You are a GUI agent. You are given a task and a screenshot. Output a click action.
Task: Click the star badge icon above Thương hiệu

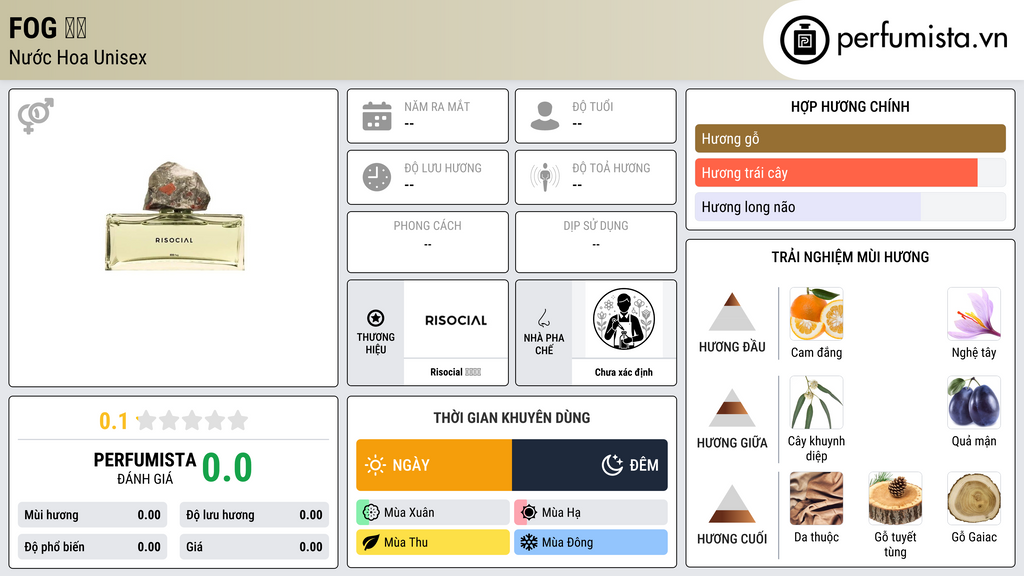376,318
